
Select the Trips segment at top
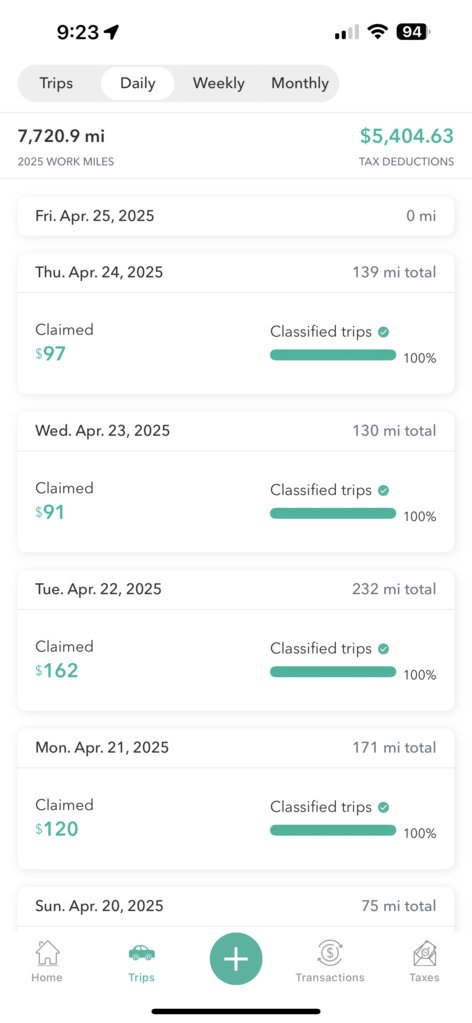(56, 84)
